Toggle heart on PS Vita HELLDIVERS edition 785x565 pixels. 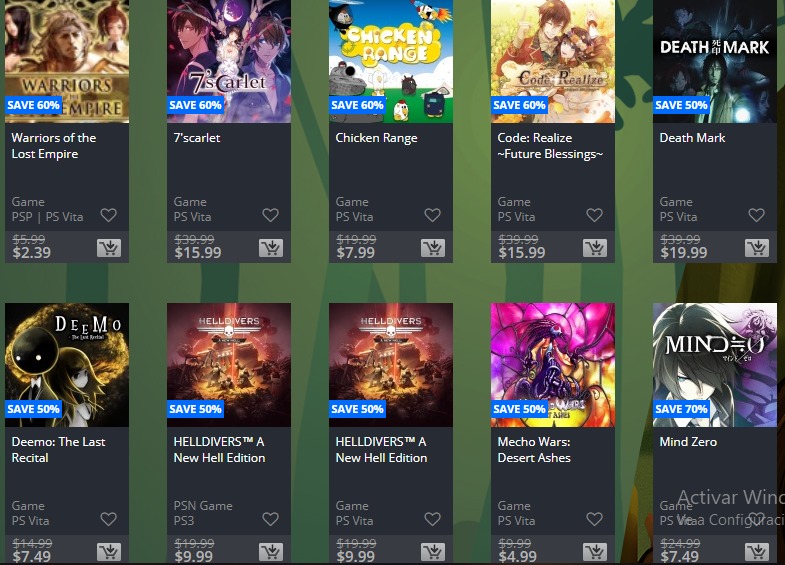click(433, 519)
